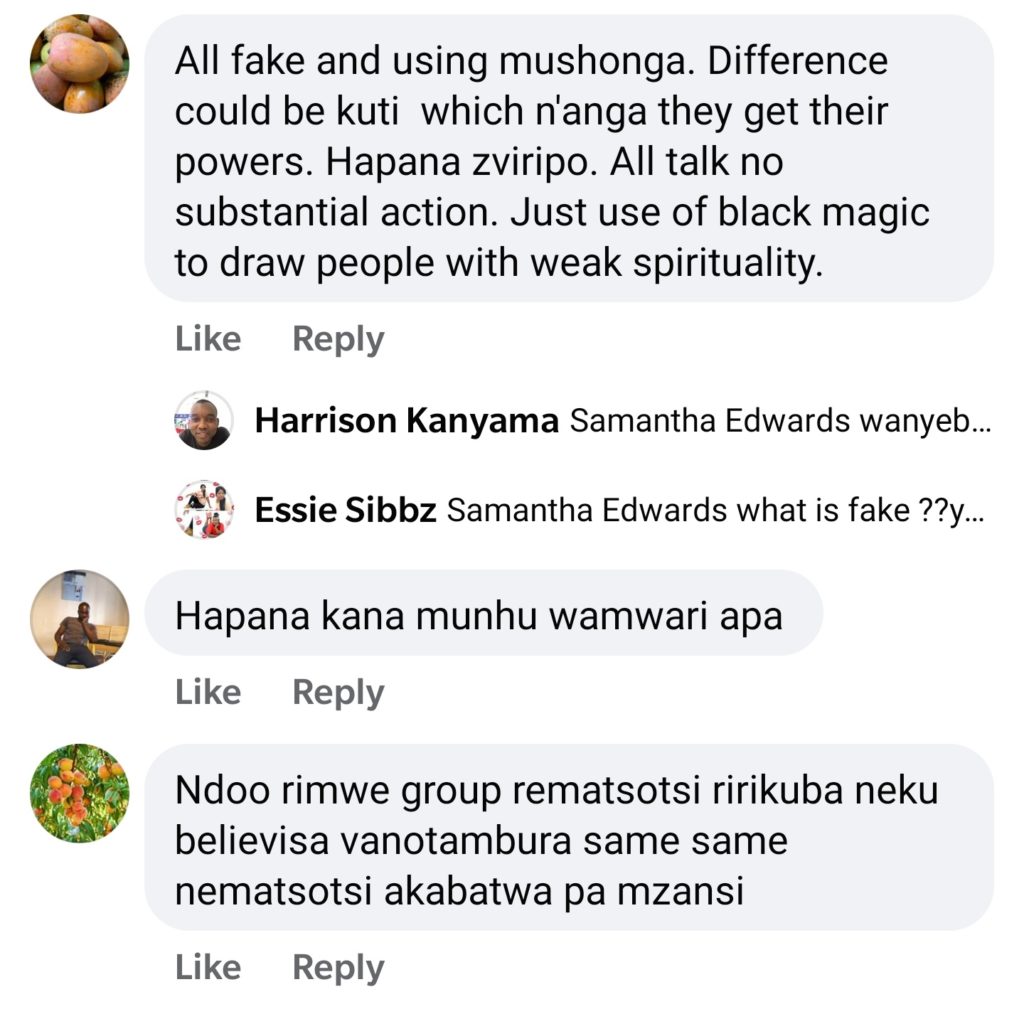Reply to 'Hapana kana munhu wamwari apa' comment

[338, 692]
